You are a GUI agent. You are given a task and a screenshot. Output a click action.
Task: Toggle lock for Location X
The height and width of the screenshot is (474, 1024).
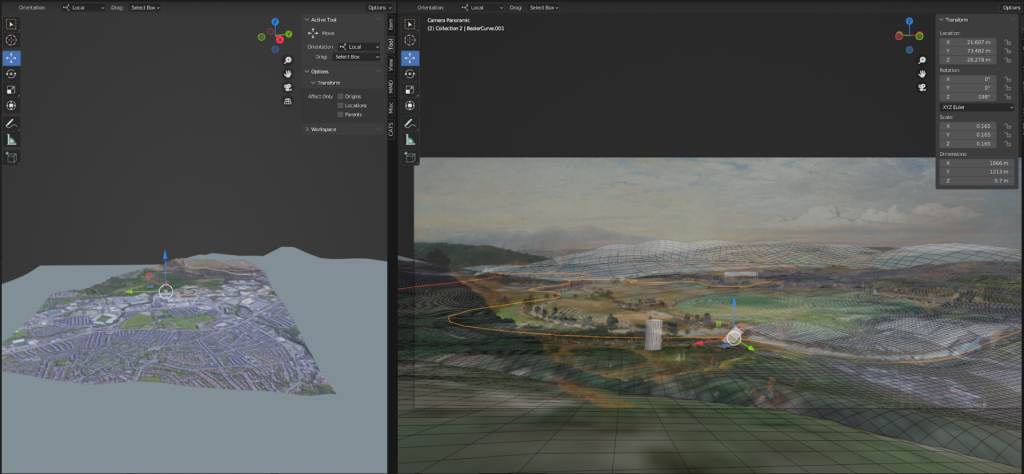click(x=1008, y=42)
